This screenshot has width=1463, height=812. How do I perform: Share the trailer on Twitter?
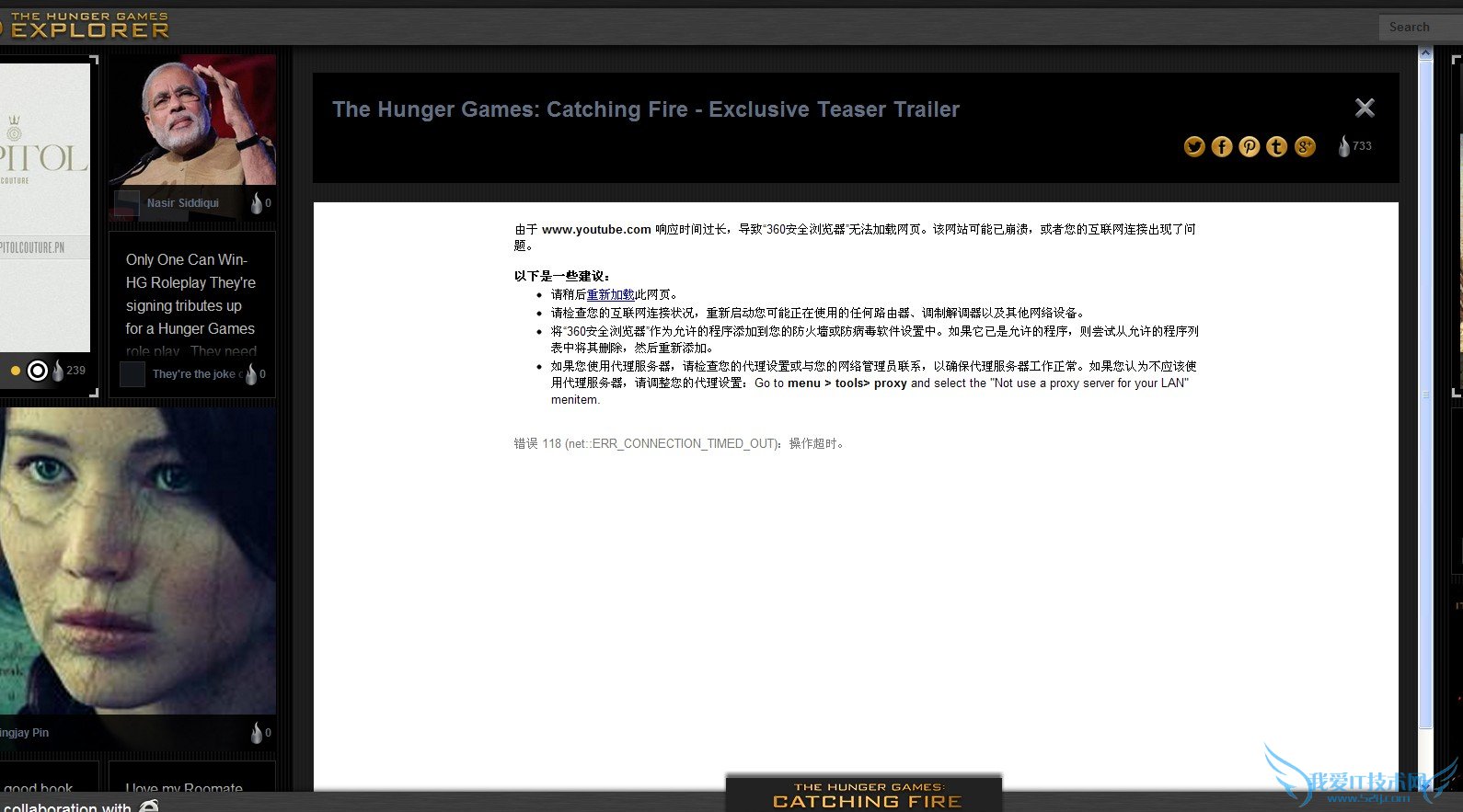(x=1194, y=147)
